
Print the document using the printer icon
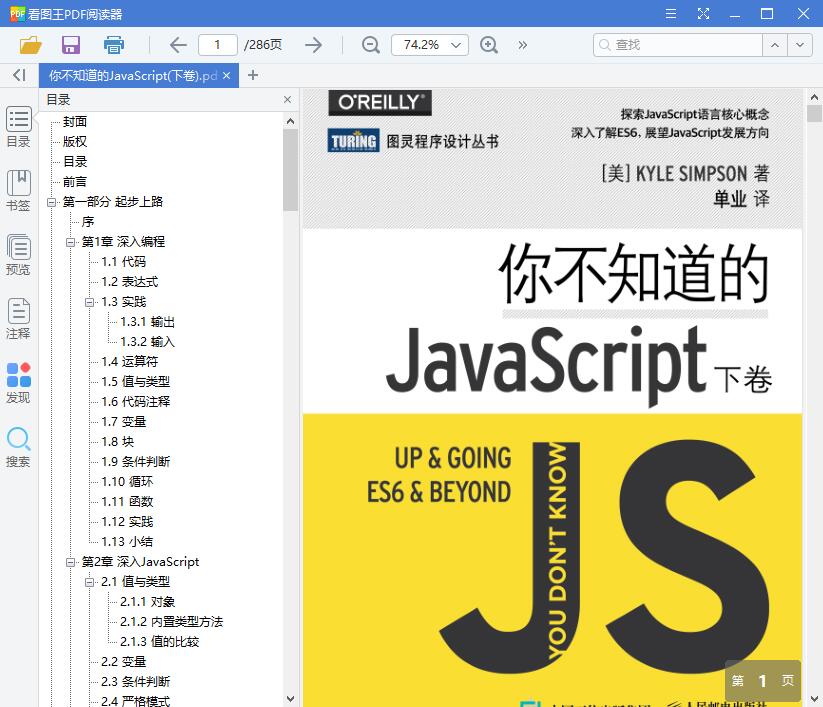(113, 45)
